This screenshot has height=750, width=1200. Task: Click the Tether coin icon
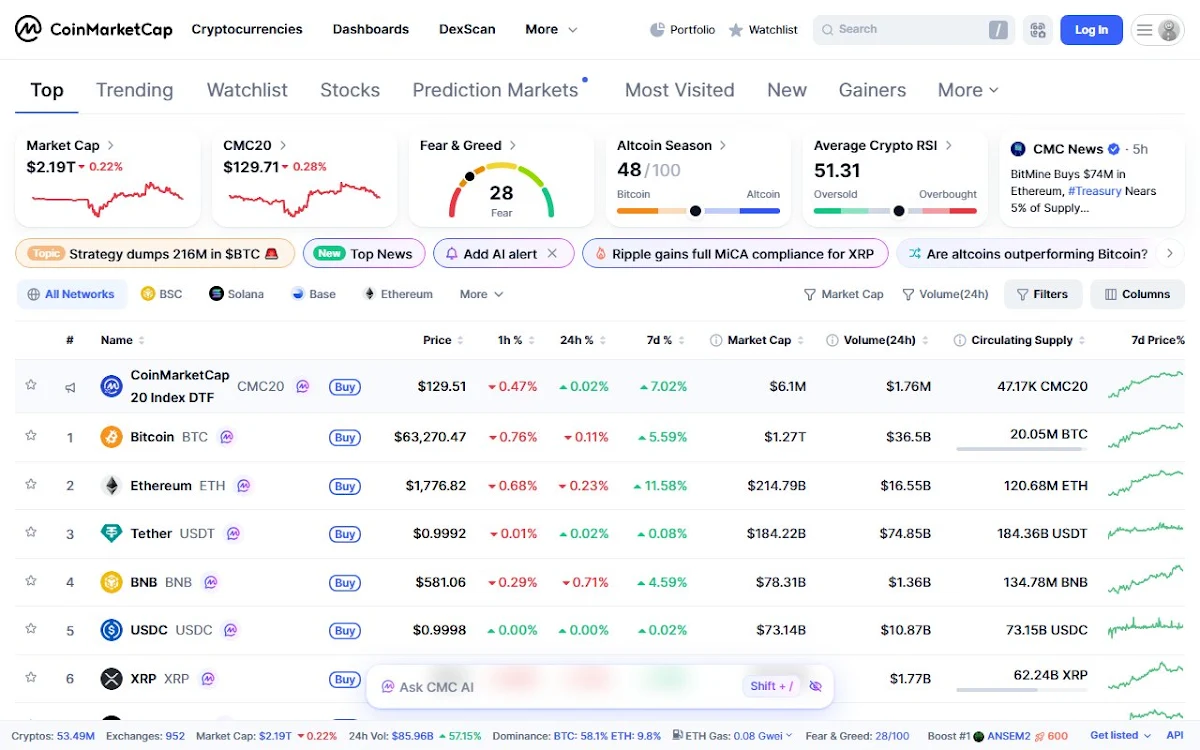pyautogui.click(x=111, y=534)
